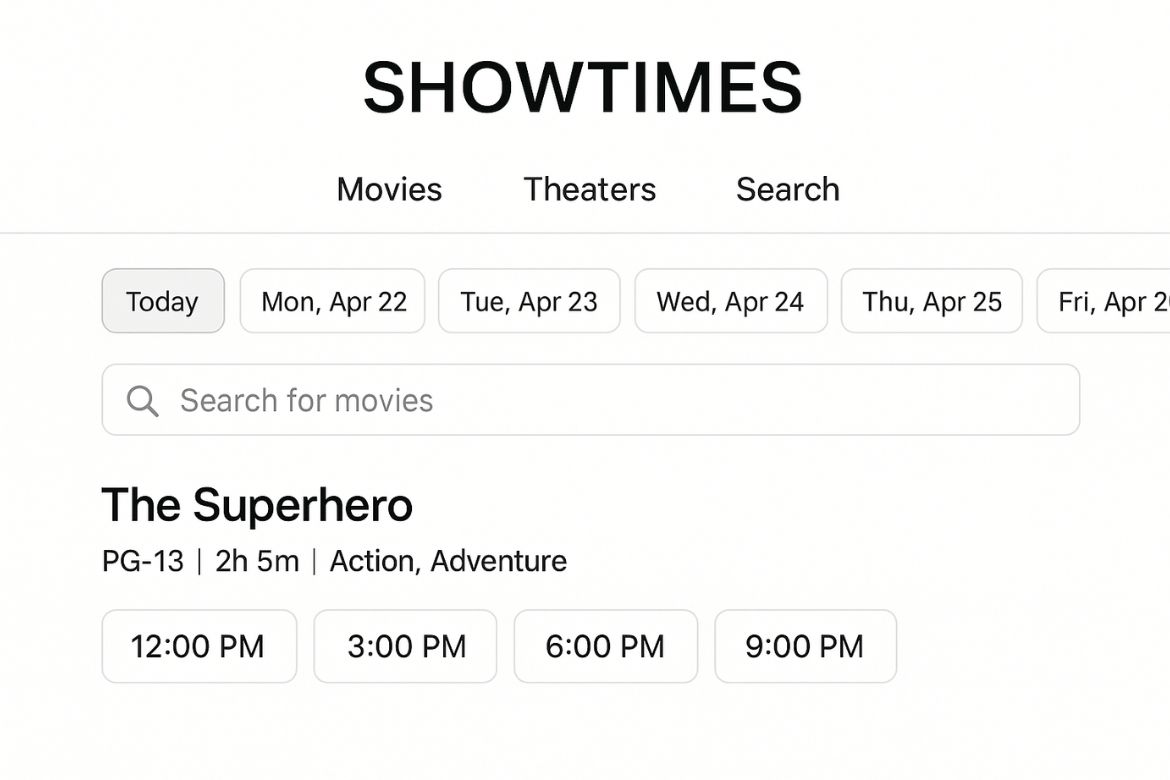Viewport: 1170px width, 780px height.
Task: Pick the Tue, Apr 23 date
Action: pos(529,301)
